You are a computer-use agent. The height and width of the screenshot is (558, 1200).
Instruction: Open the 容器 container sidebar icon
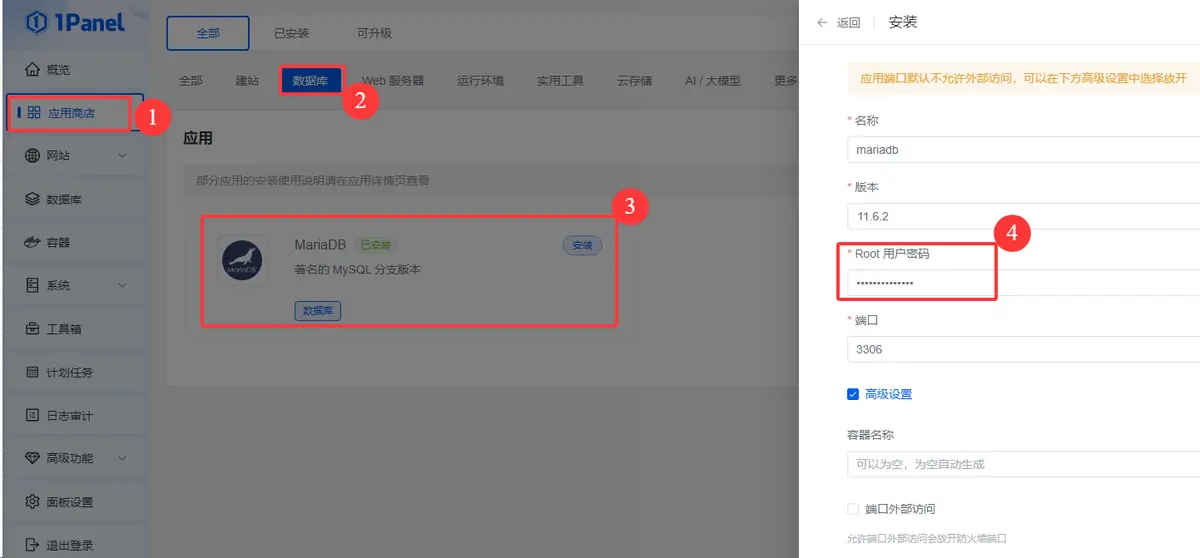pos(32,243)
